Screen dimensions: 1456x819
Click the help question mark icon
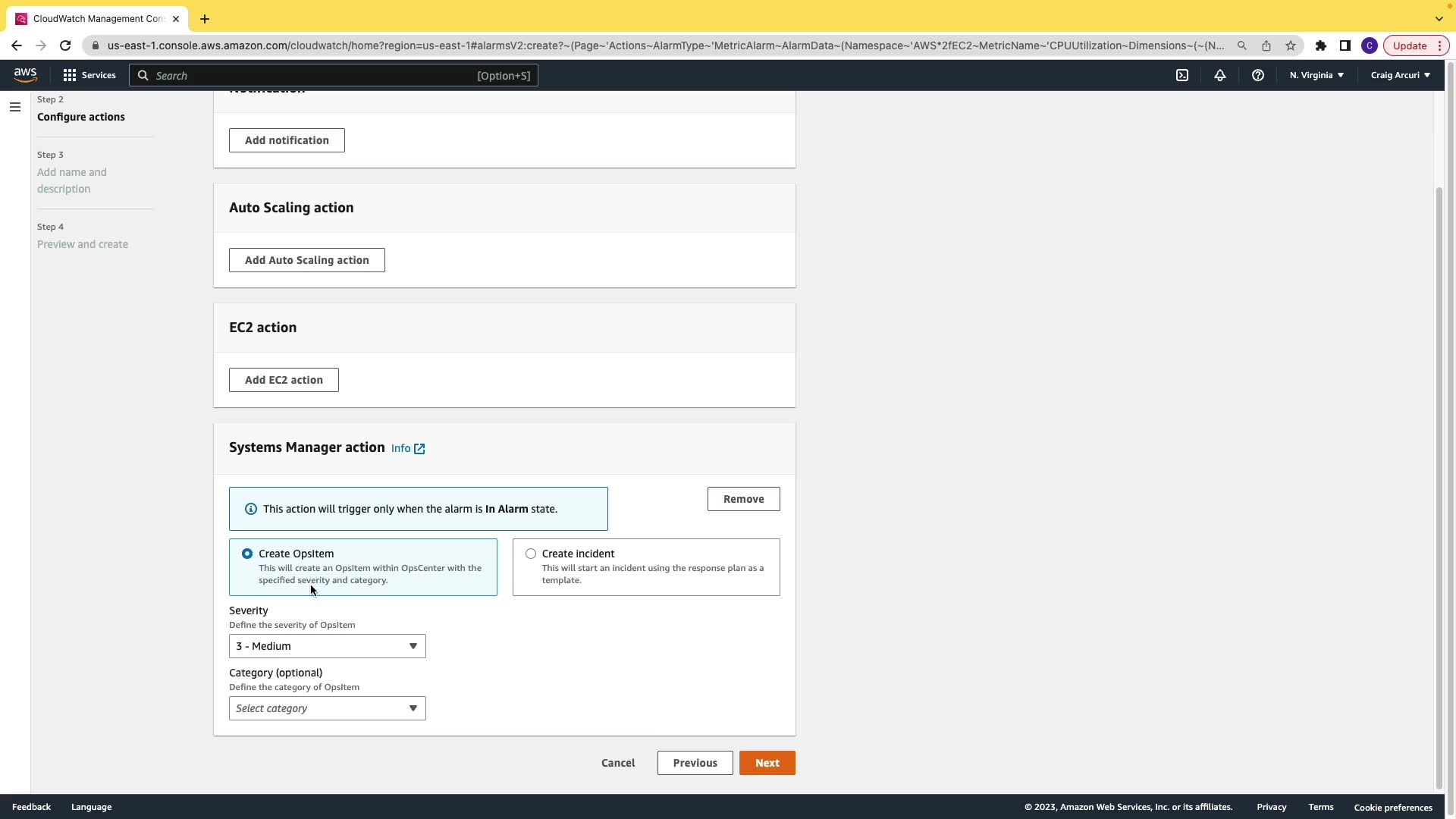[x=1257, y=75]
